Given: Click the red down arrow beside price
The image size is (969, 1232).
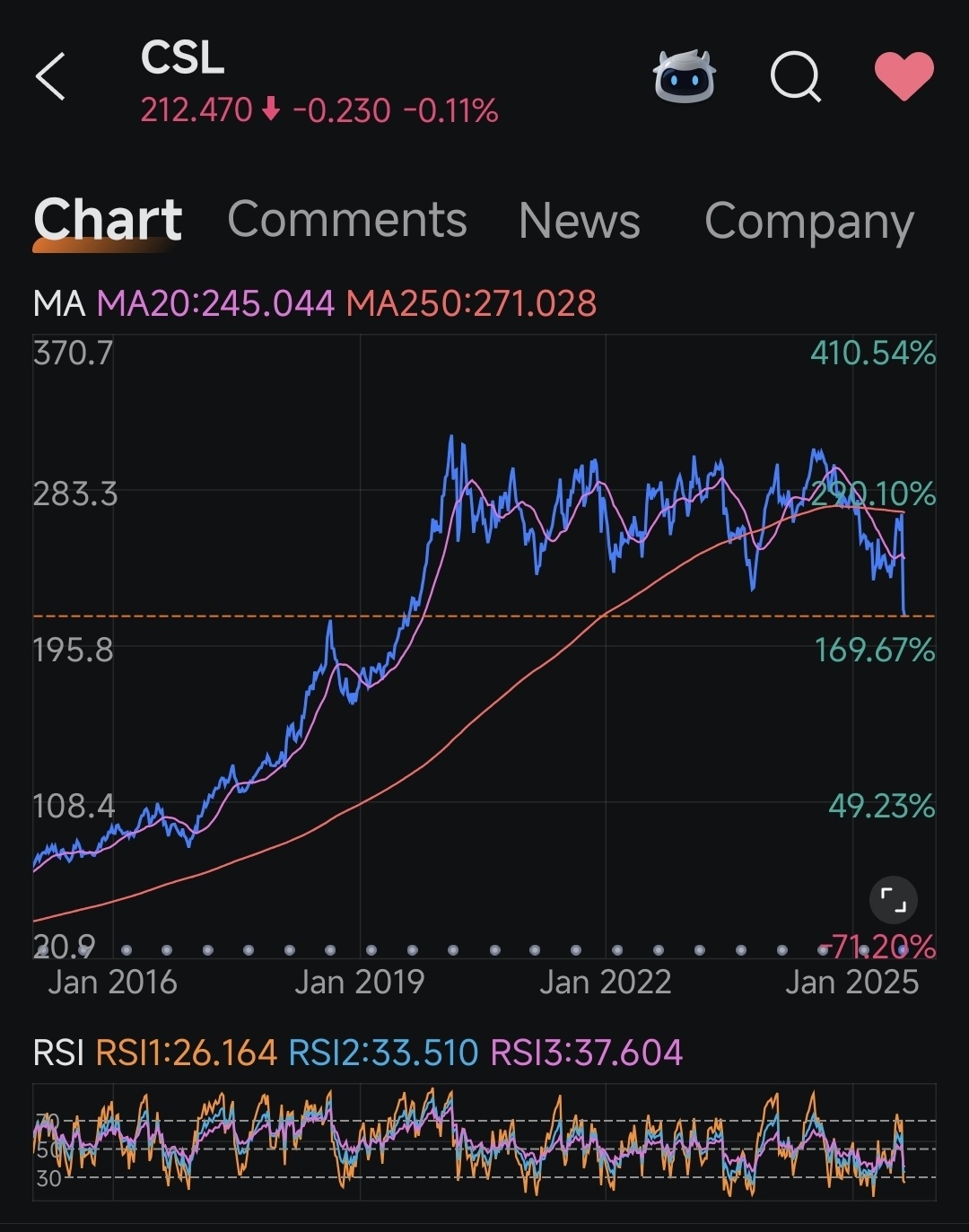Looking at the screenshot, I should 271,110.
